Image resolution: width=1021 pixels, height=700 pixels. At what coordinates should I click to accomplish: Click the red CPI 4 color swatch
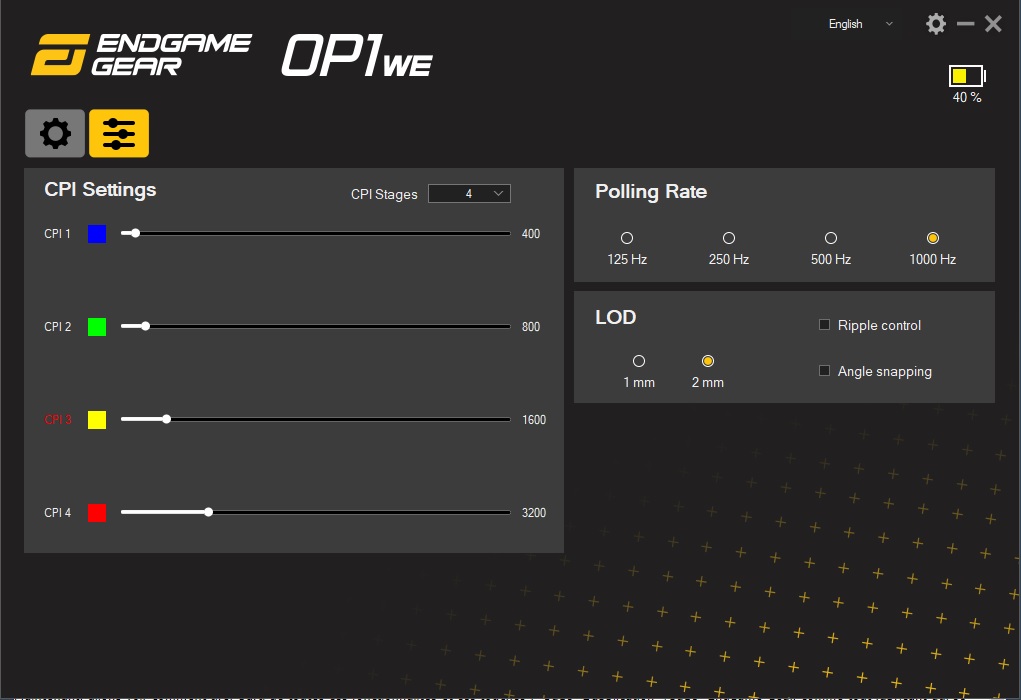(96, 512)
